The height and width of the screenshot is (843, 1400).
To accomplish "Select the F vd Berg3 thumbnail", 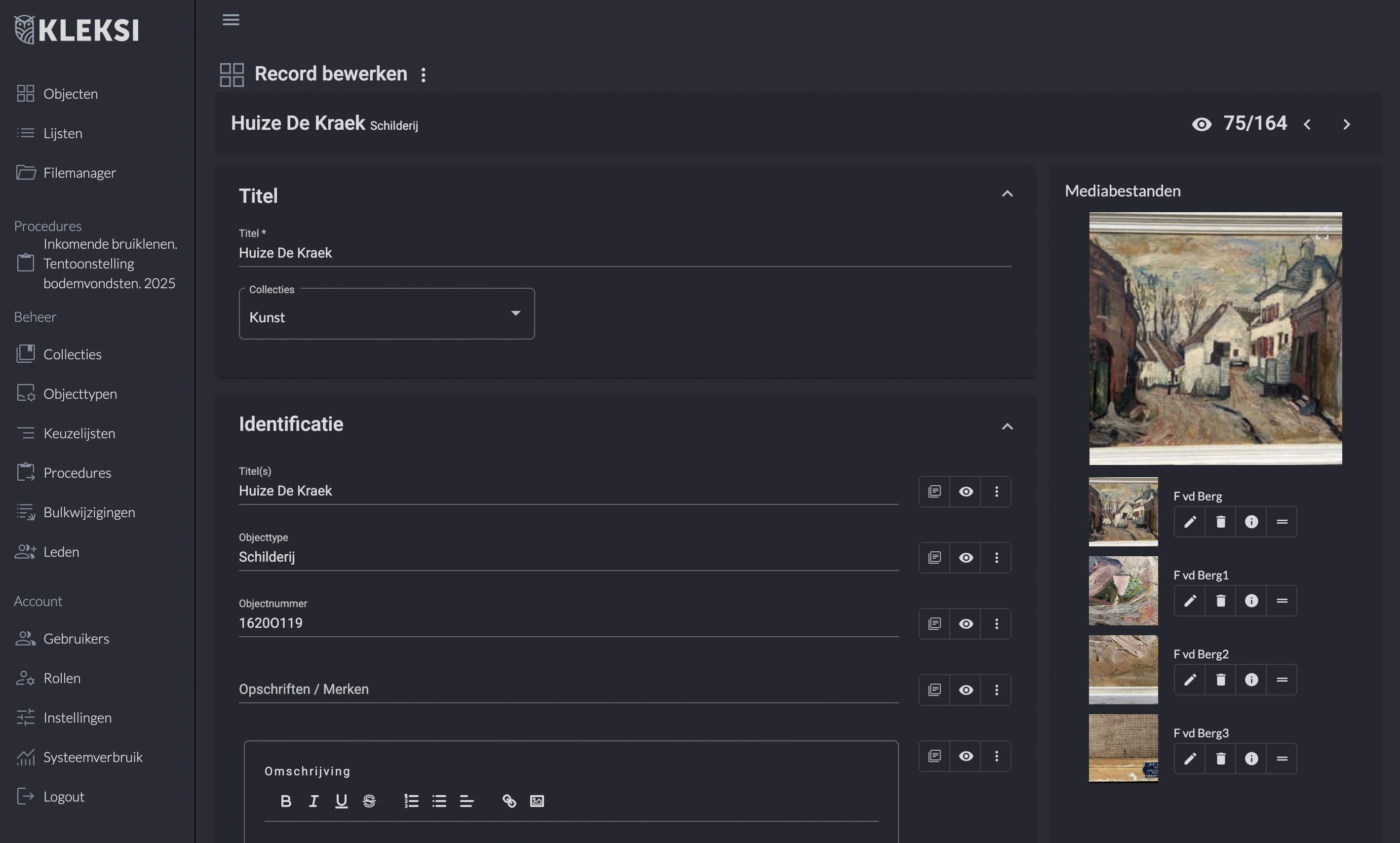I will [1123, 748].
